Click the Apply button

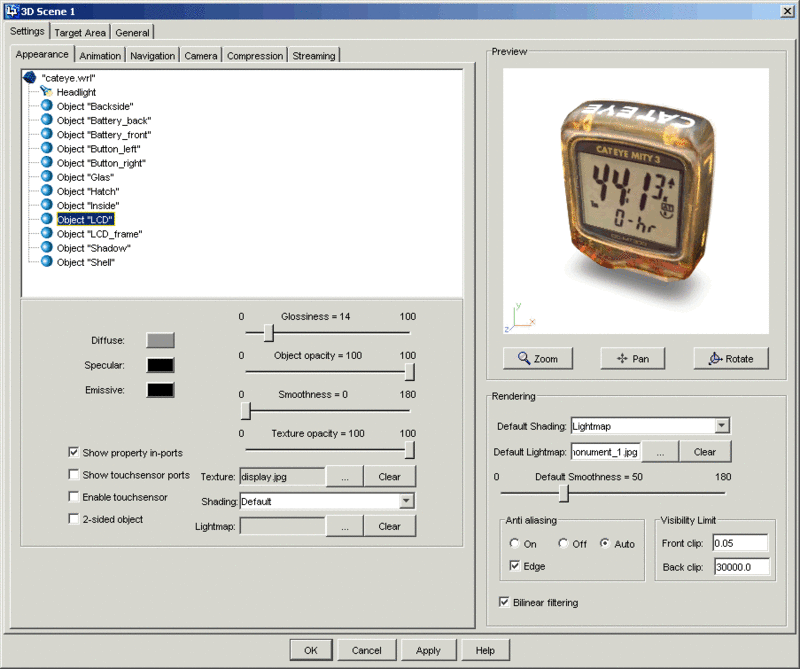[x=428, y=650]
